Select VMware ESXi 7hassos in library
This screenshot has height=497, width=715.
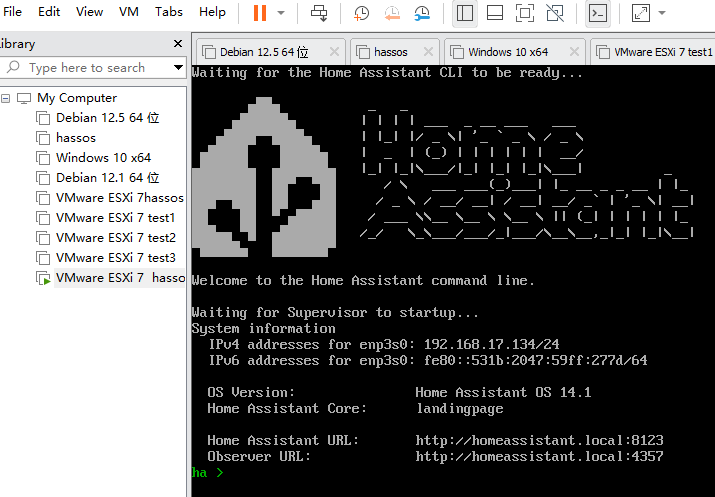pos(119,198)
